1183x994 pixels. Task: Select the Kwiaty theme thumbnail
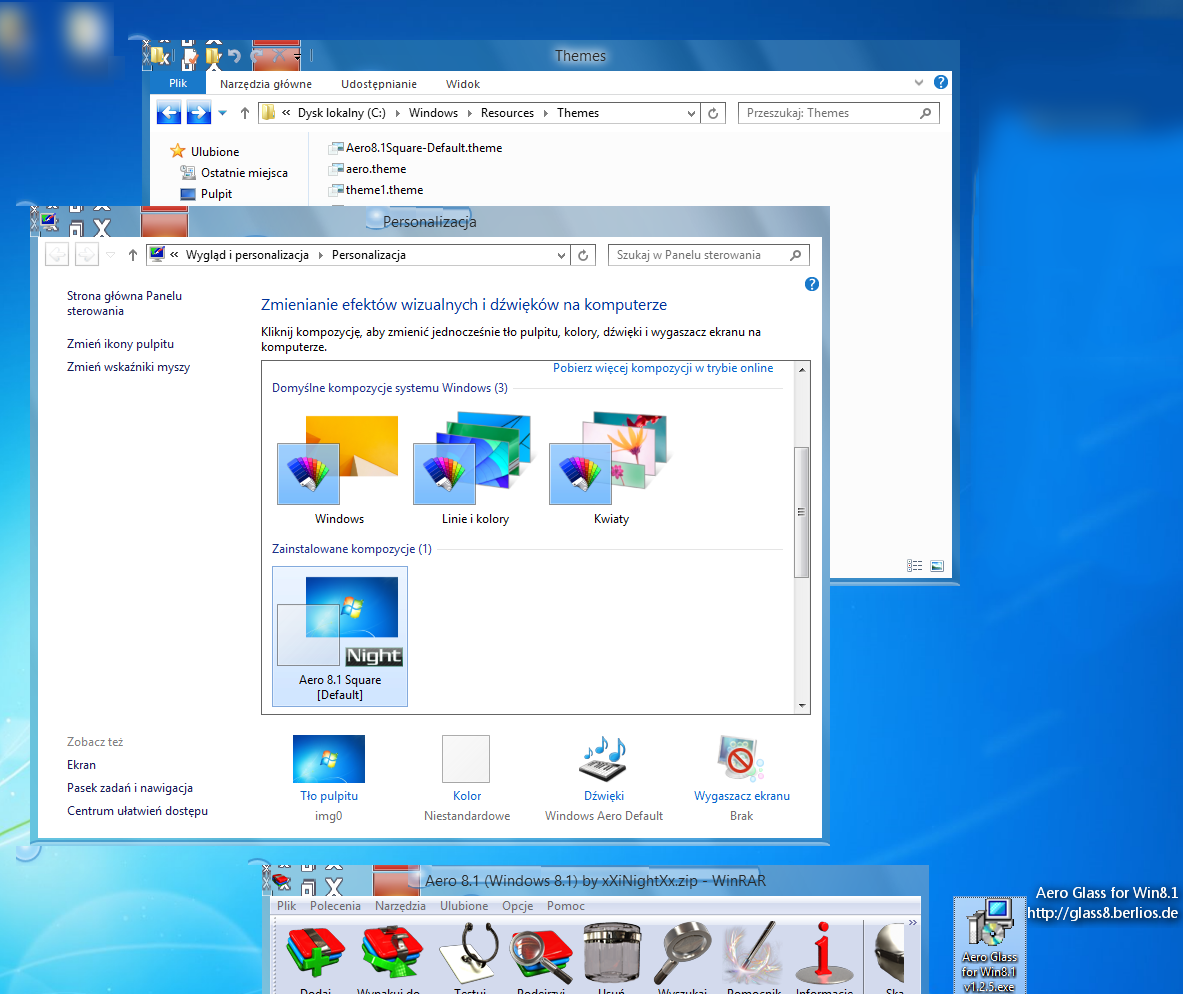click(611, 468)
